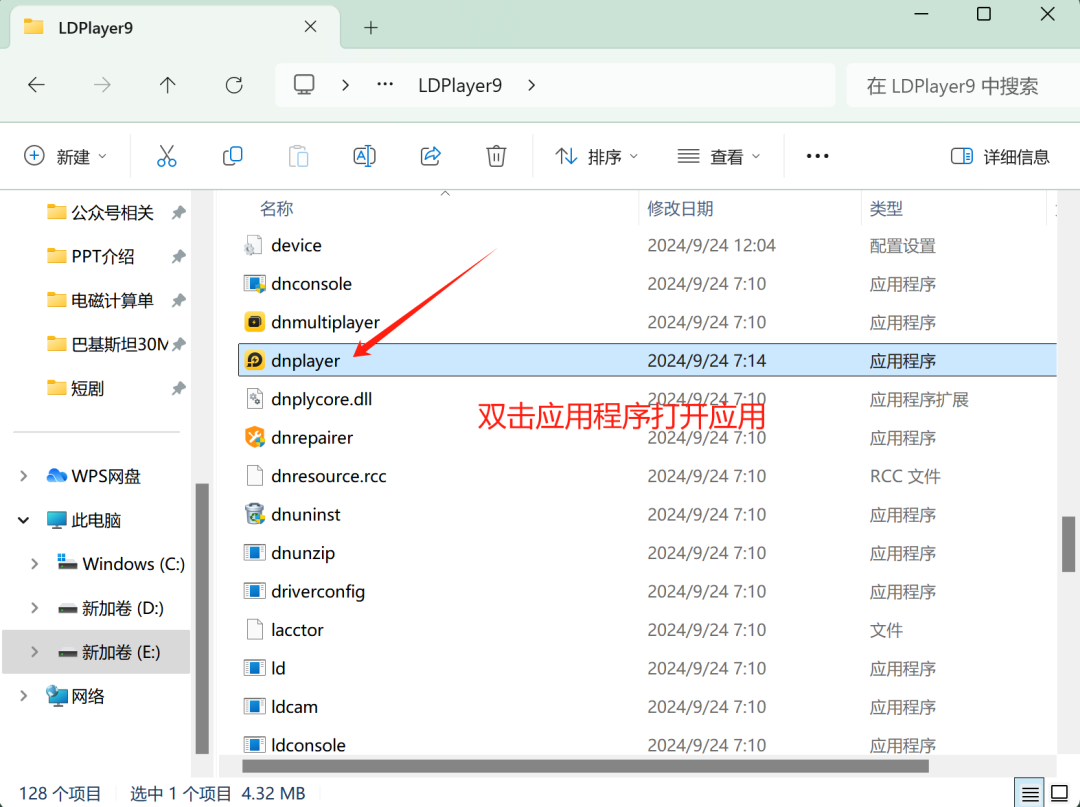
Task: Click the dnmultiplayer application icon
Action: click(x=255, y=322)
